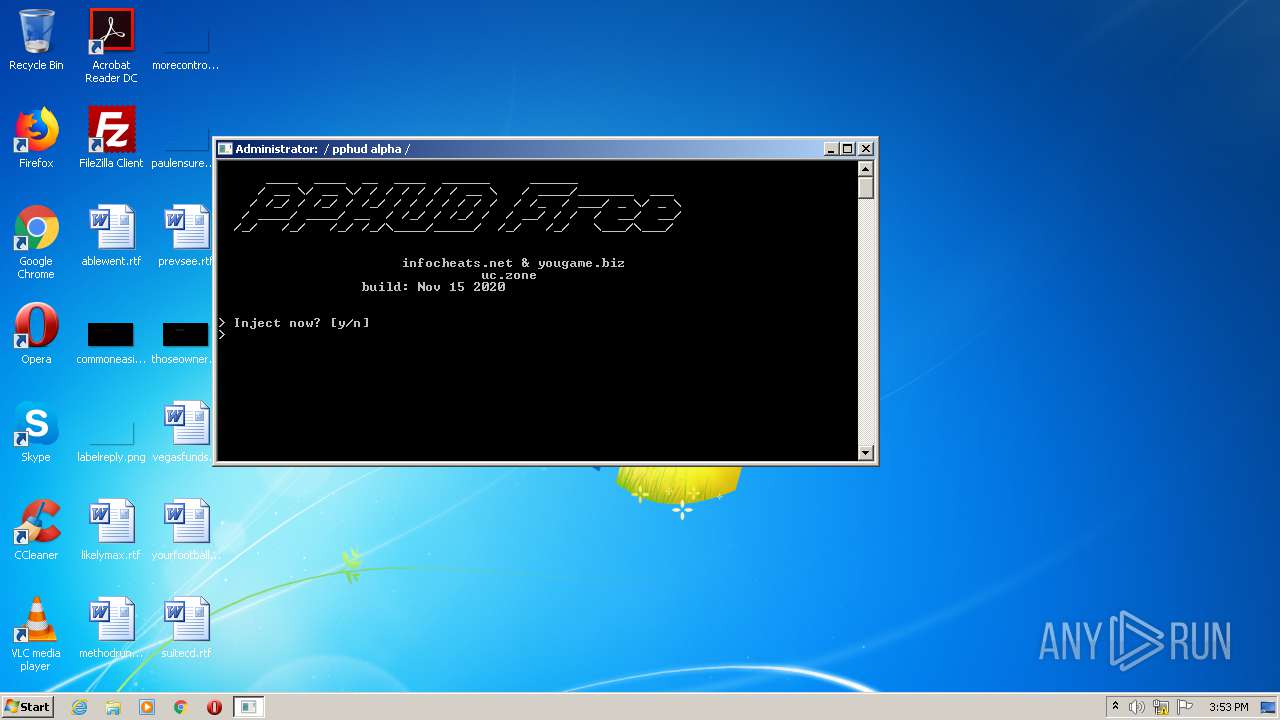
Task: Click the console scrollbar up arrow
Action: (866, 168)
